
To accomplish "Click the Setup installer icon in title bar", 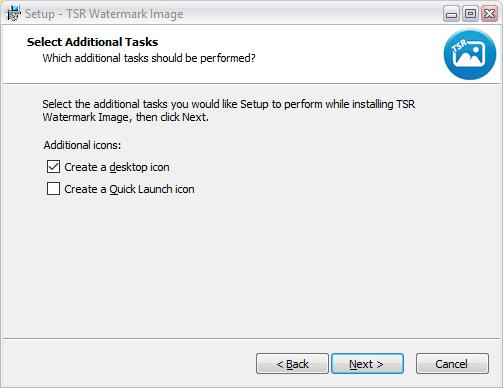I will coord(13,14).
